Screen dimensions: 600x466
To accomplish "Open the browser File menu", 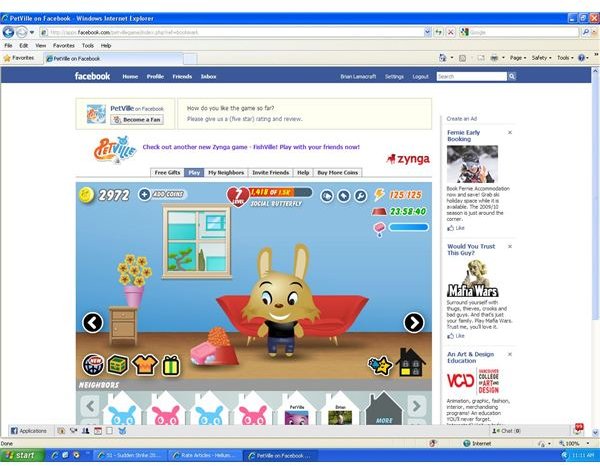I will click(8, 46).
